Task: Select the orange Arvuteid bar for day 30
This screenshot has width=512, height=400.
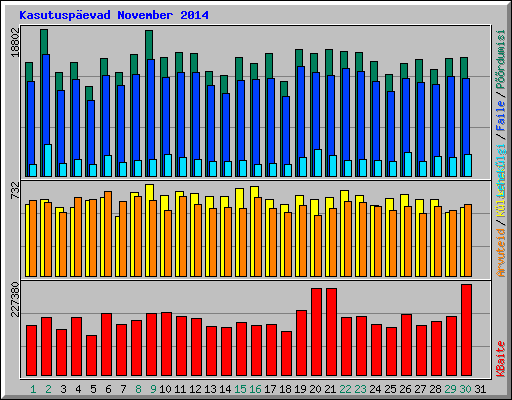Action: coord(468,240)
